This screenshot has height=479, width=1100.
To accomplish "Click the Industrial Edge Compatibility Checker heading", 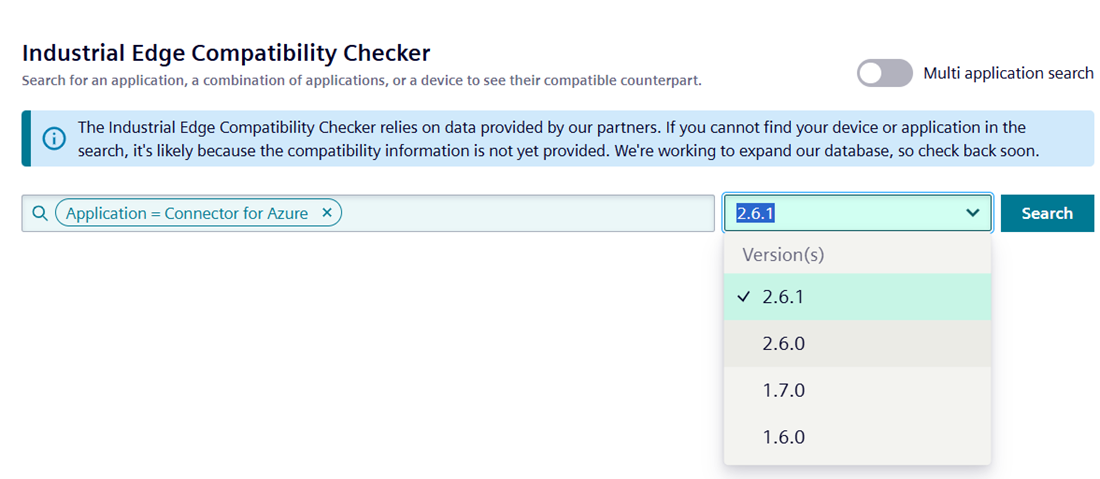I will click(226, 53).
